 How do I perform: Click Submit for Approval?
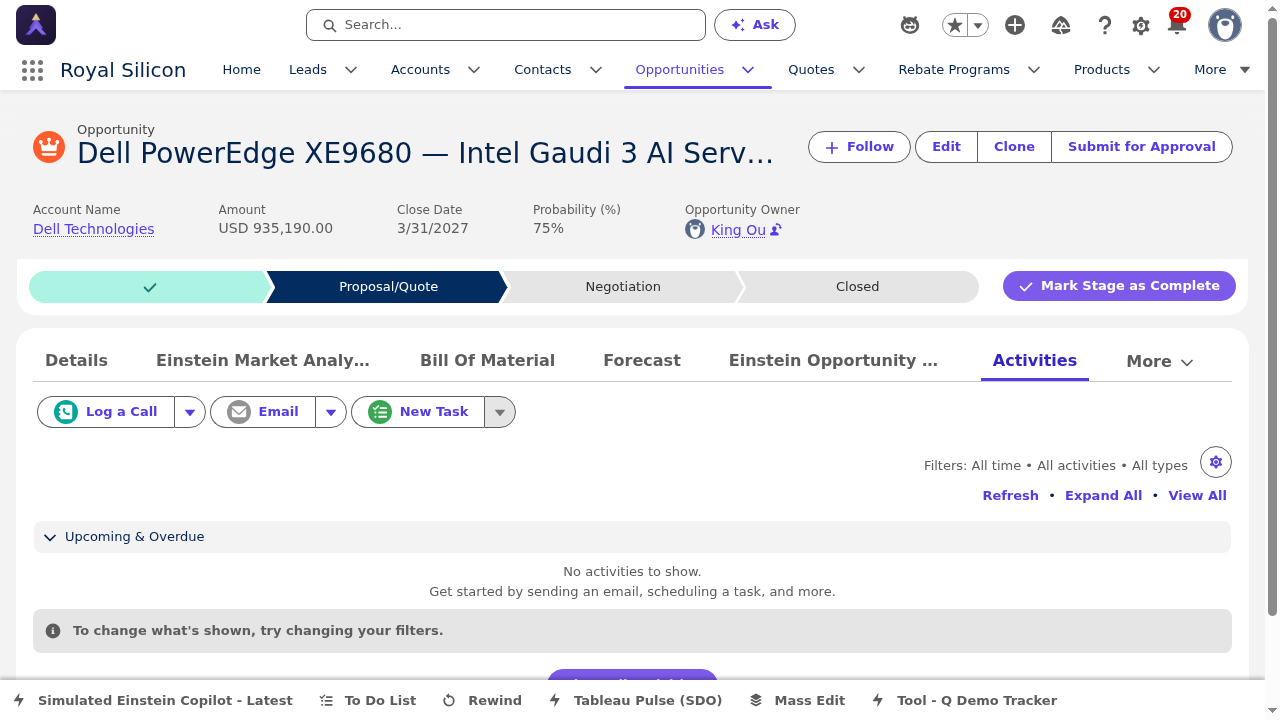[1142, 147]
